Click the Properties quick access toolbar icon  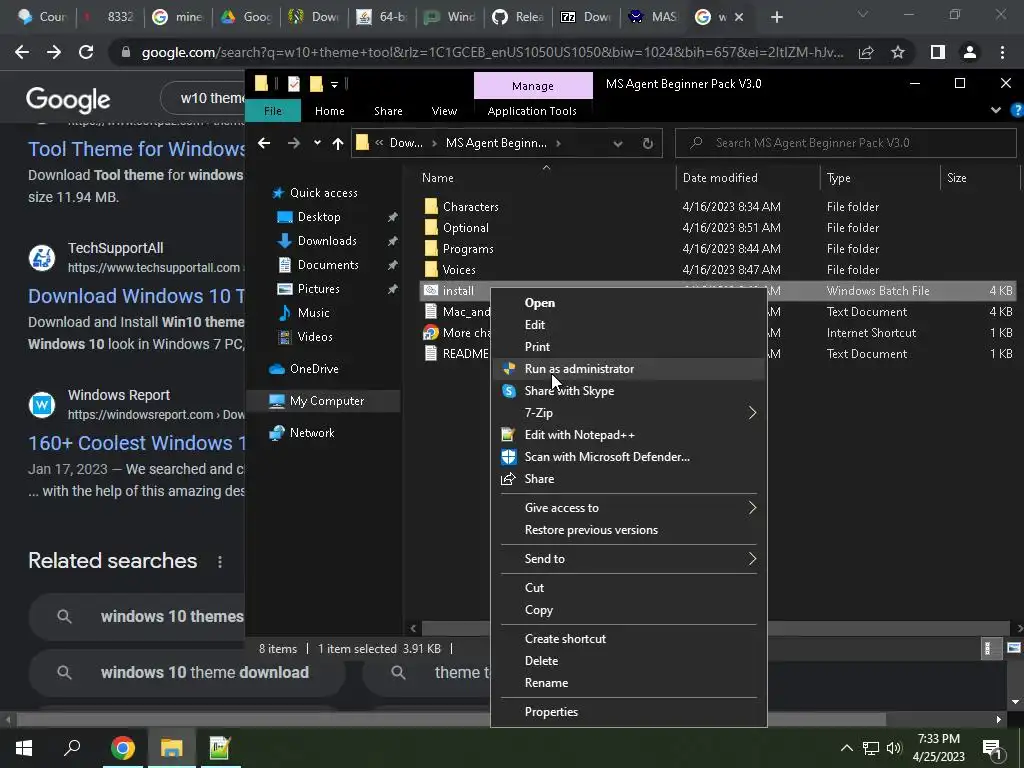294,84
